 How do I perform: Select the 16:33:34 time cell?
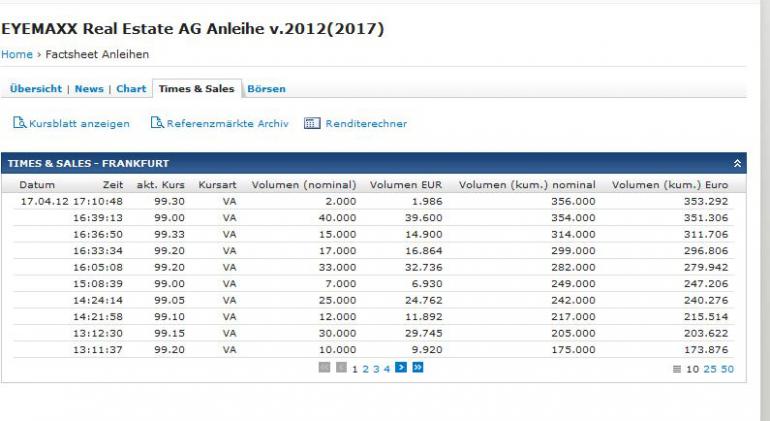(x=98, y=251)
